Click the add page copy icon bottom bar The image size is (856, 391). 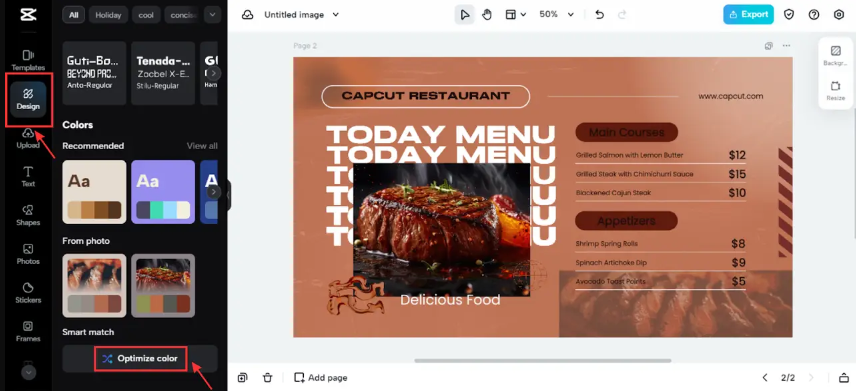[242, 377]
